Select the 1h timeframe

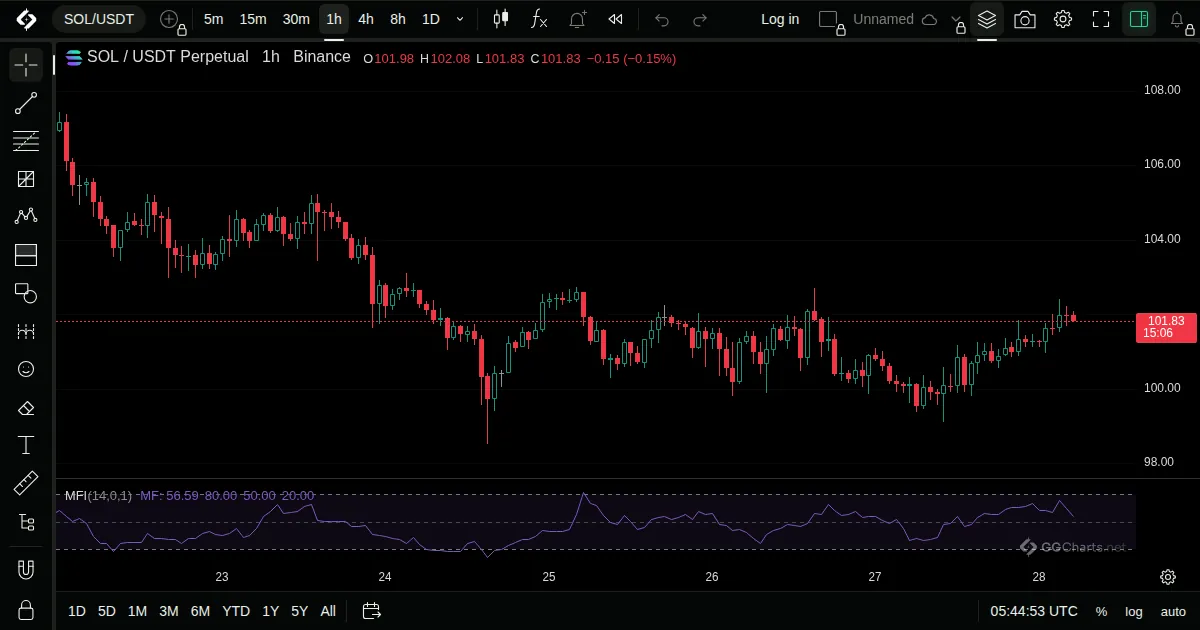tap(334, 19)
